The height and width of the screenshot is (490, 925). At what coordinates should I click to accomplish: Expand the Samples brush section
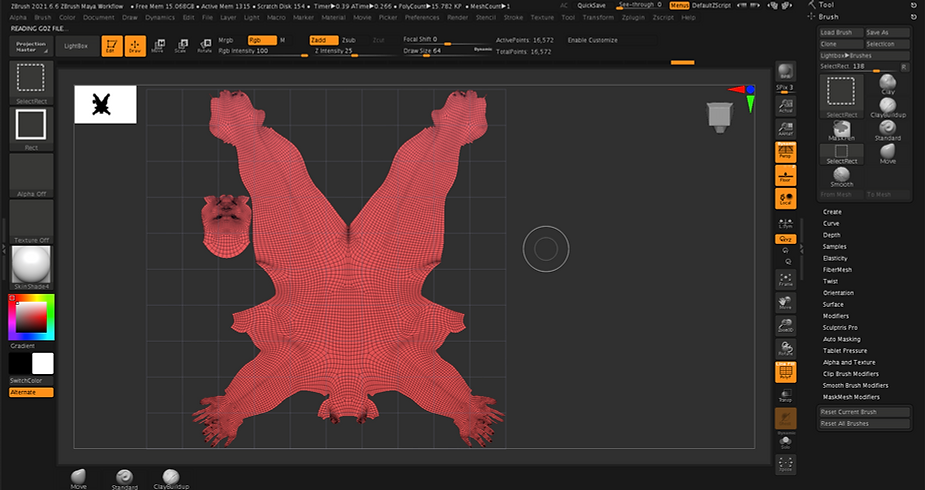click(834, 246)
